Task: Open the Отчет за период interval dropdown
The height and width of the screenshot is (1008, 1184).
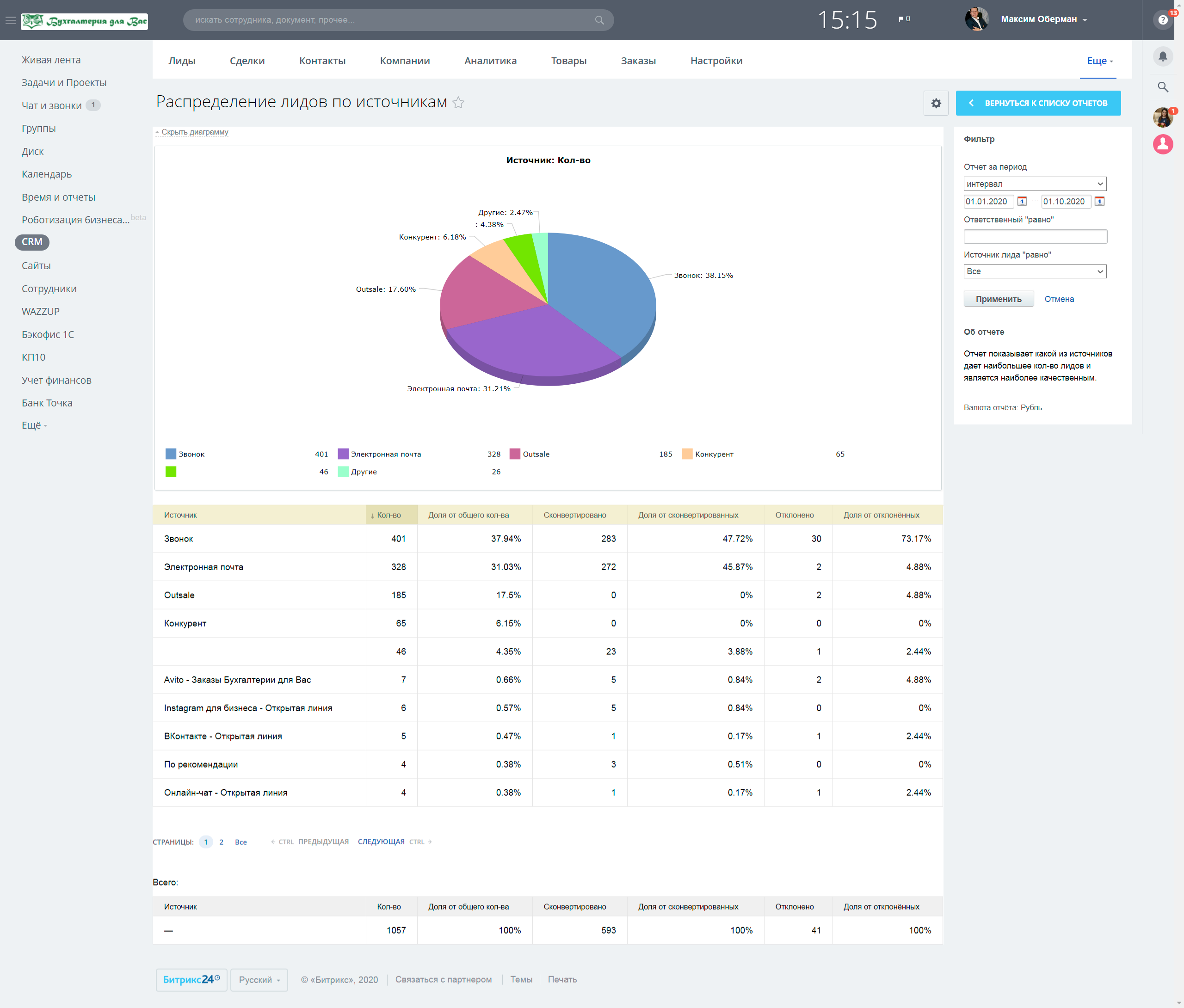Action: tap(1035, 184)
